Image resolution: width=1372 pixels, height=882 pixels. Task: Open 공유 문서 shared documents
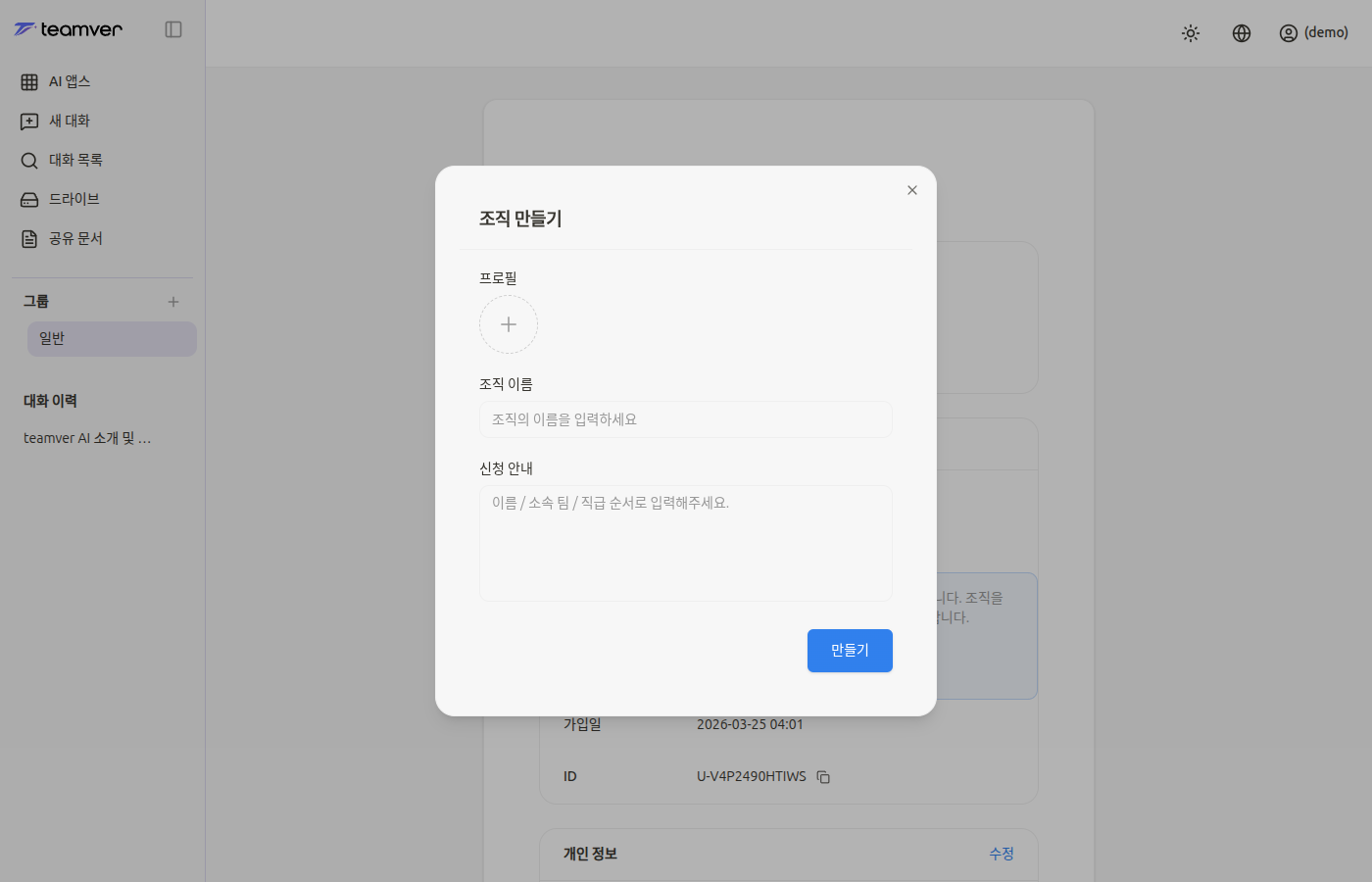[x=74, y=238]
